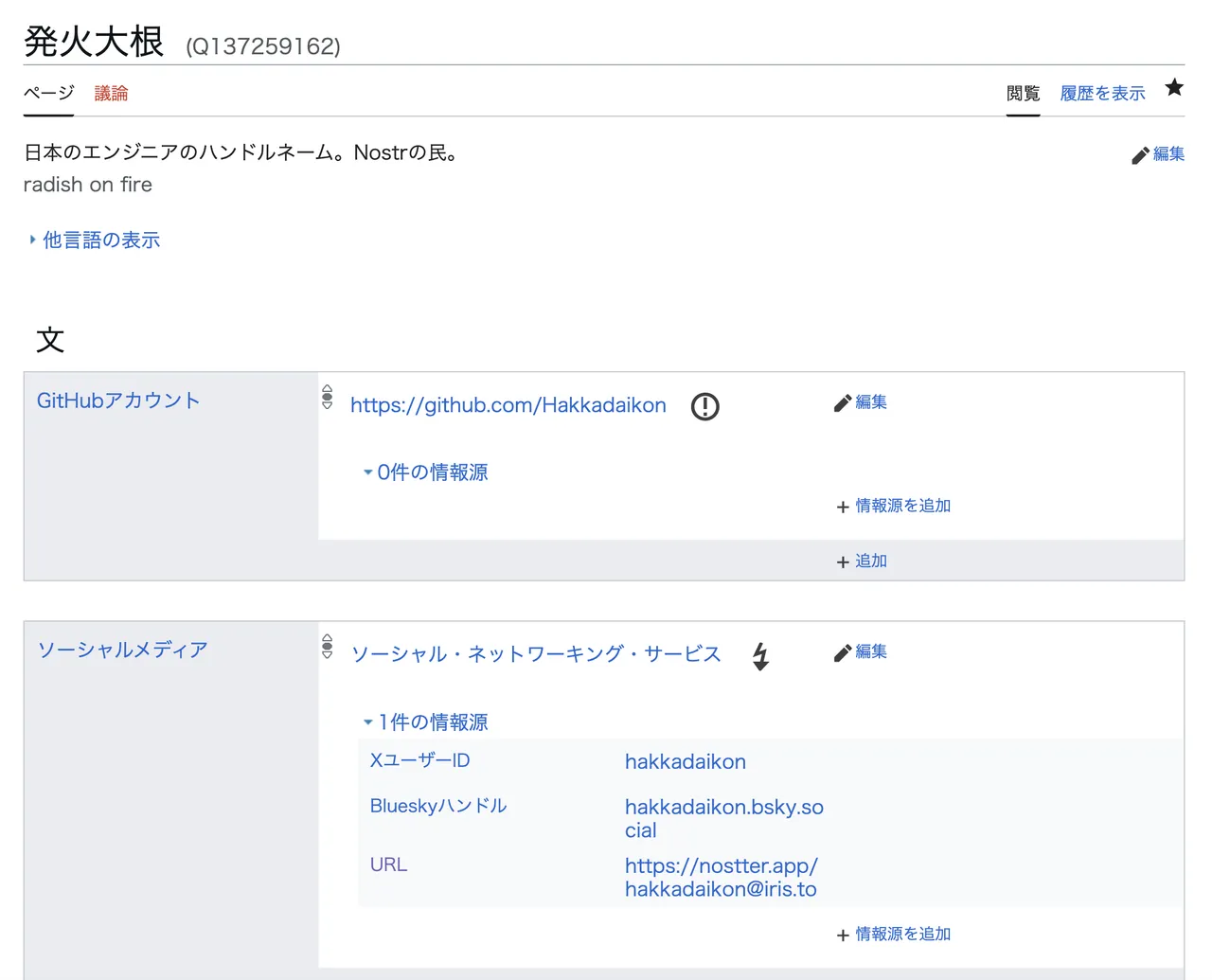Open the ソーシャル・ネットワーキング・サービス item link
Viewport: 1212px width, 980px height.
point(535,653)
